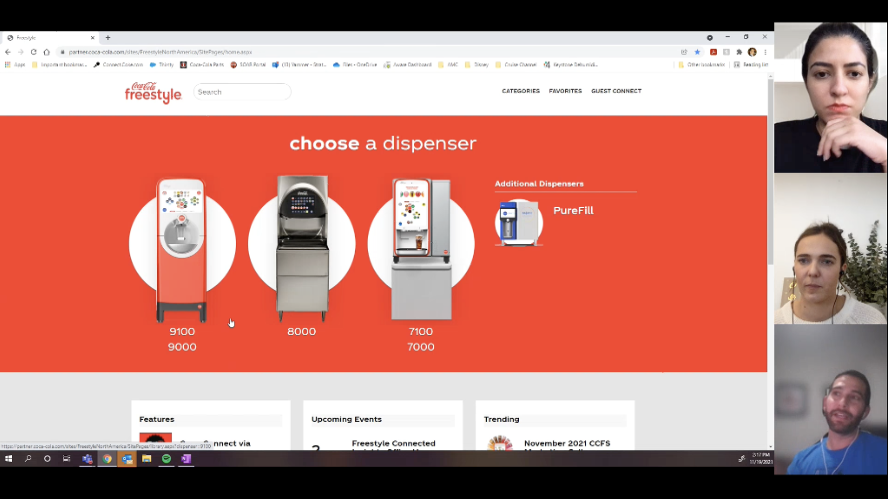Click the 9100 label
Screen dimensions: 888x500
click(182, 332)
